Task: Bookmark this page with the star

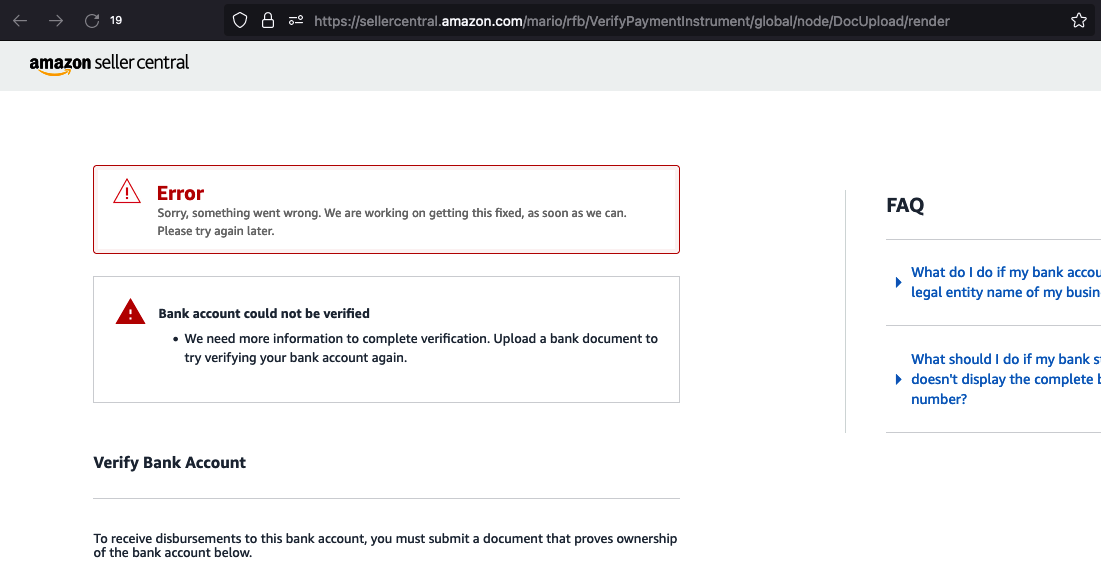Action: 1079,21
